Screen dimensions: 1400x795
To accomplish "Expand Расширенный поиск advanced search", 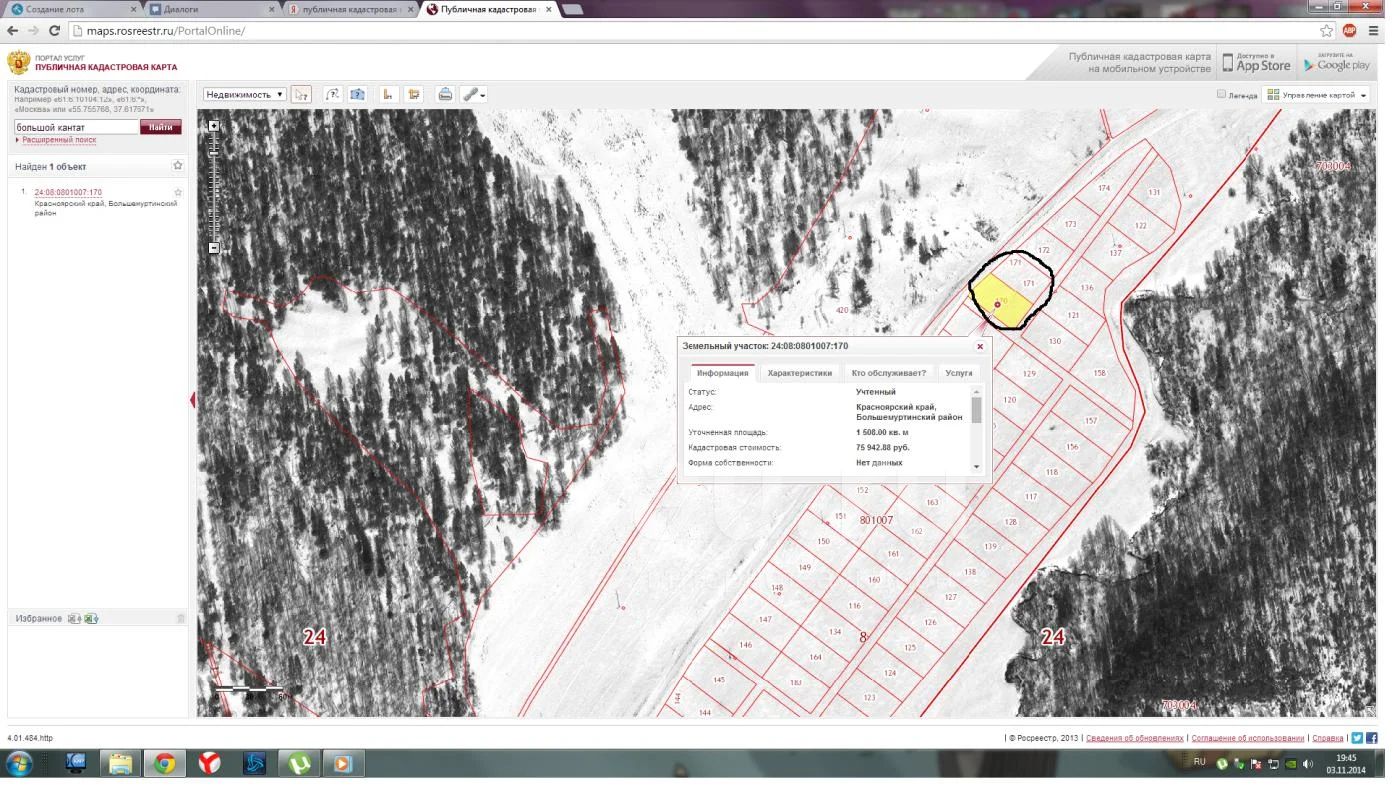I will tap(59, 140).
